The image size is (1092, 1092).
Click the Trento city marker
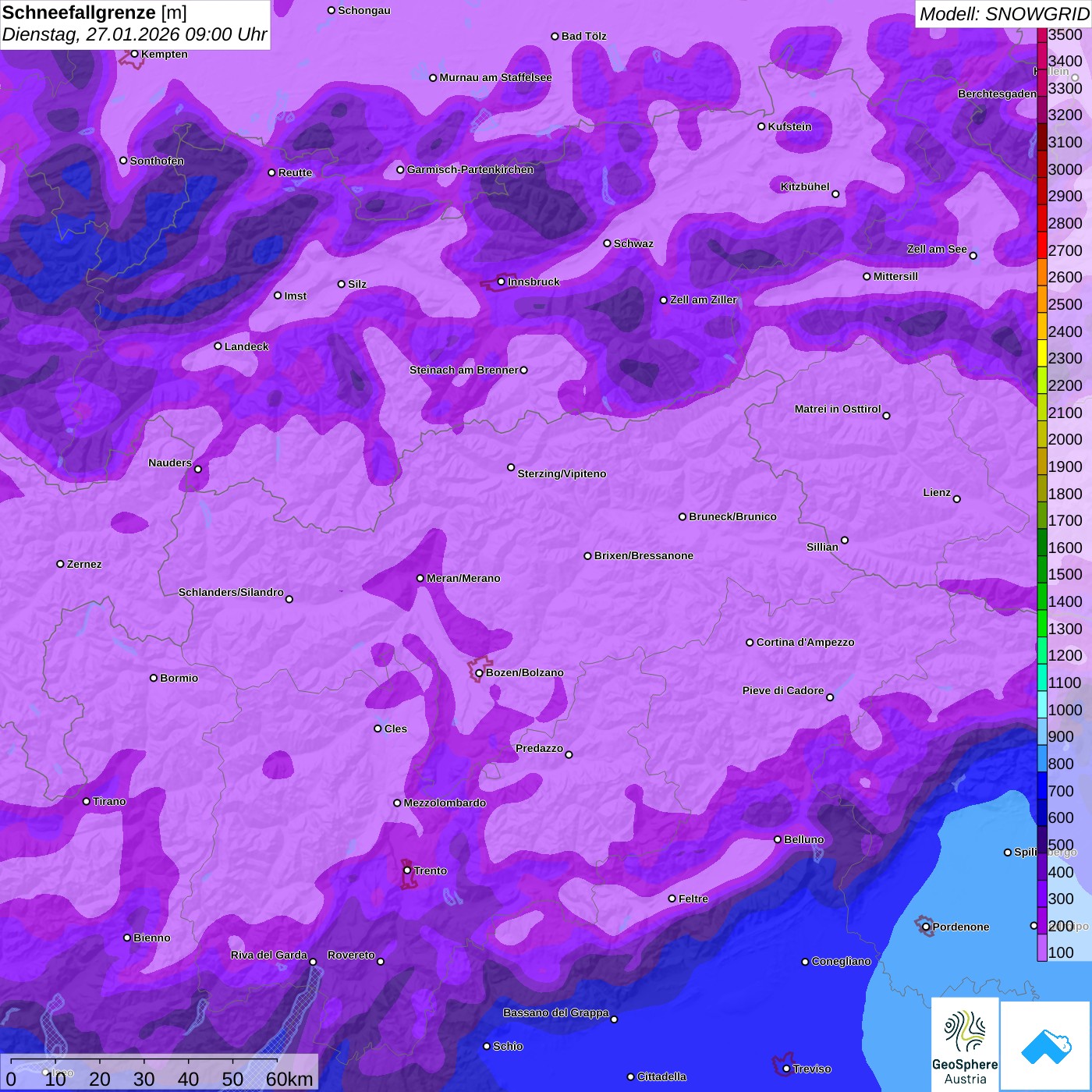click(x=407, y=870)
